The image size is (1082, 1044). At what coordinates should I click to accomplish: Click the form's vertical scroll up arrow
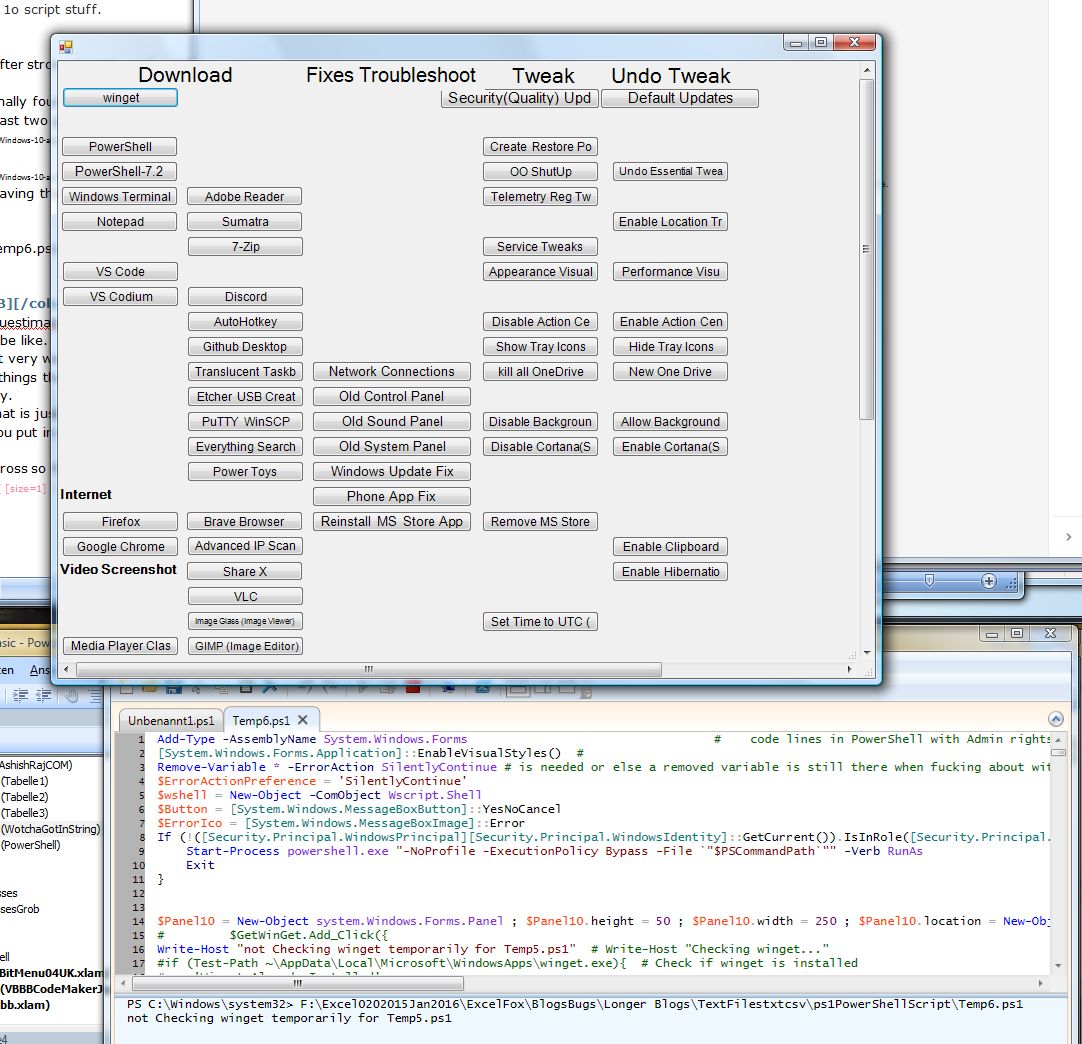(x=867, y=70)
